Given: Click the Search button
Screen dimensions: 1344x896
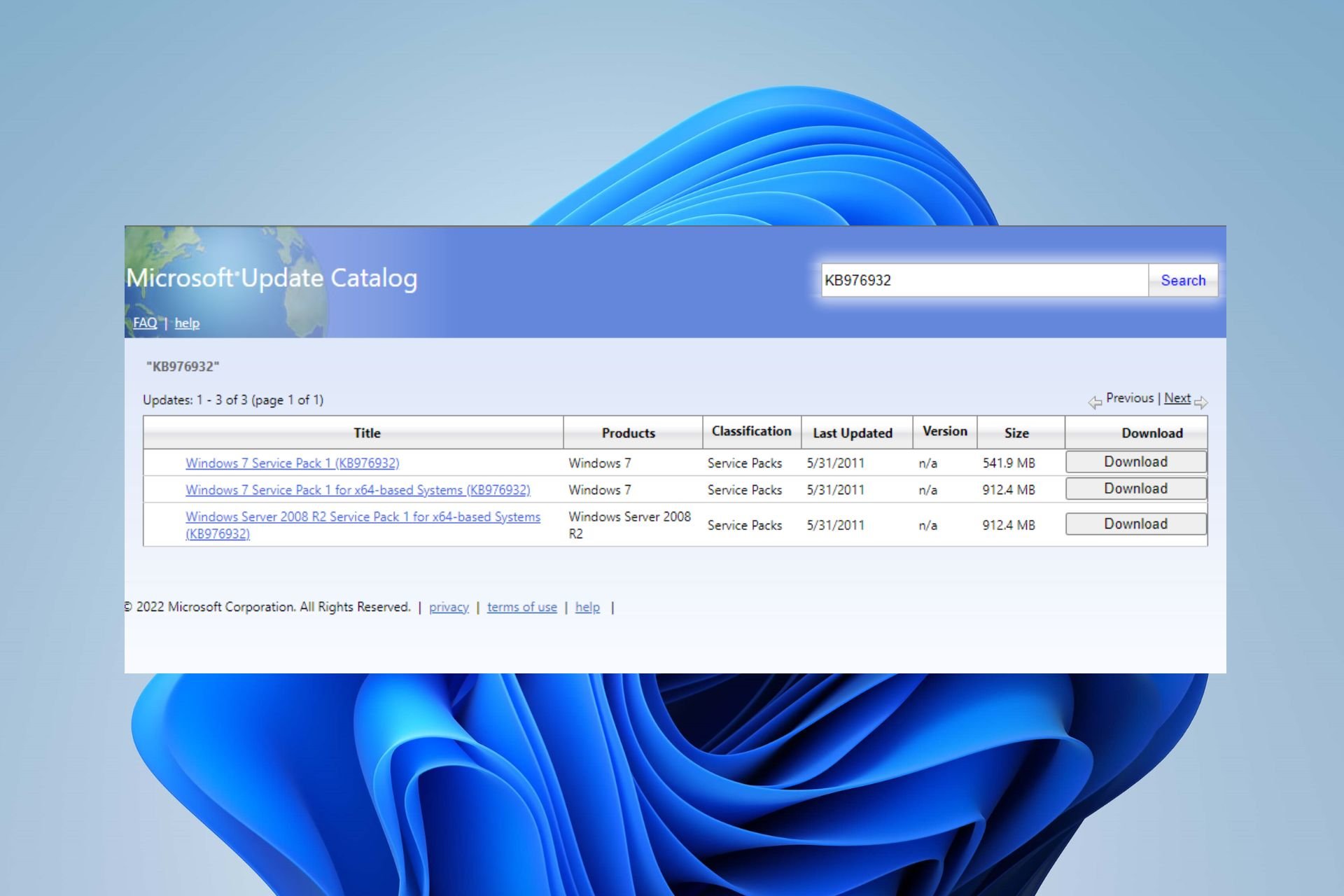Looking at the screenshot, I should click(x=1183, y=280).
